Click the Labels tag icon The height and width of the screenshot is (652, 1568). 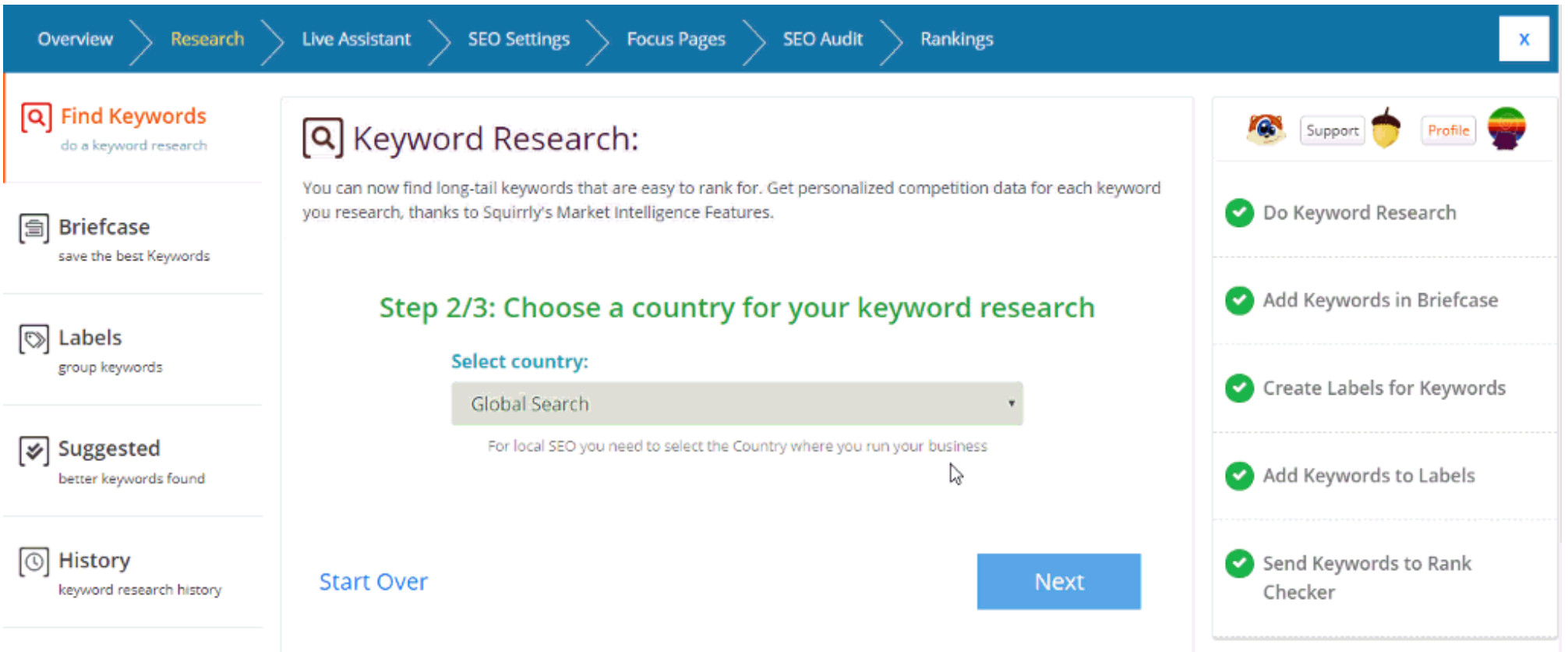[34, 340]
